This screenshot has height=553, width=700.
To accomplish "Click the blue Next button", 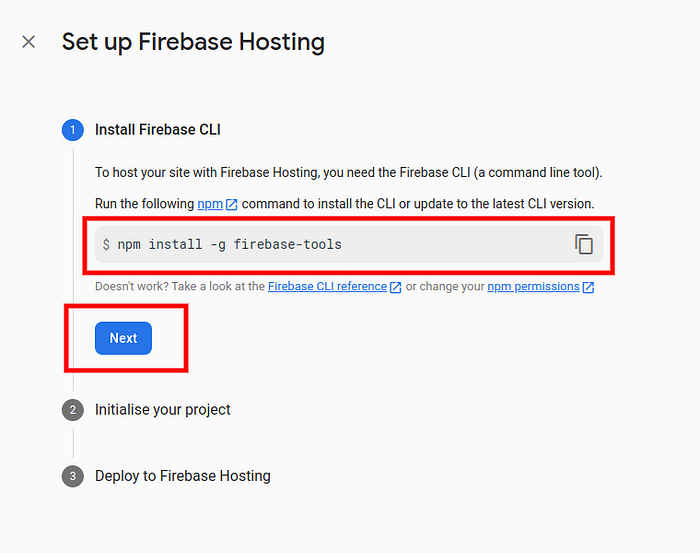I will 123,338.
